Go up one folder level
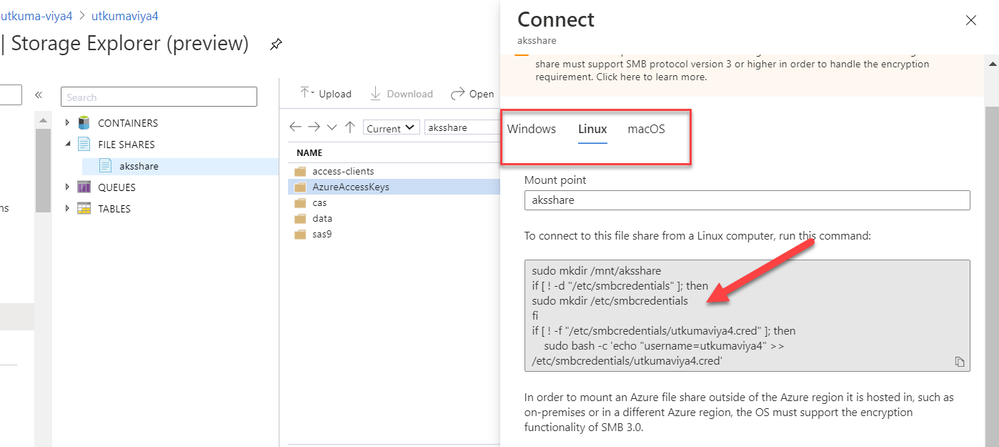Screen dimensions: 999x447 pos(349,128)
